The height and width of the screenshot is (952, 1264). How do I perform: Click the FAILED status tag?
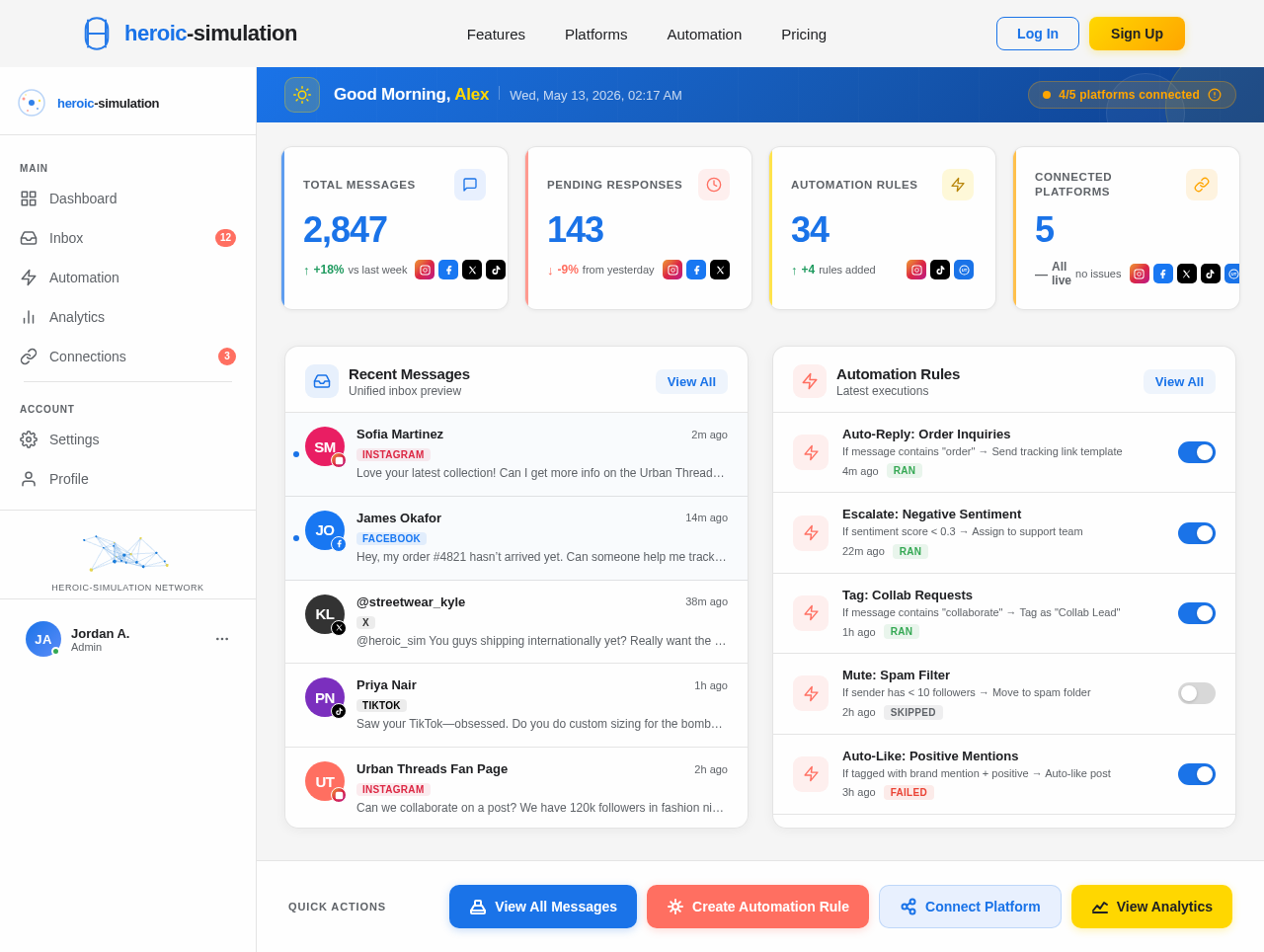coord(908,792)
